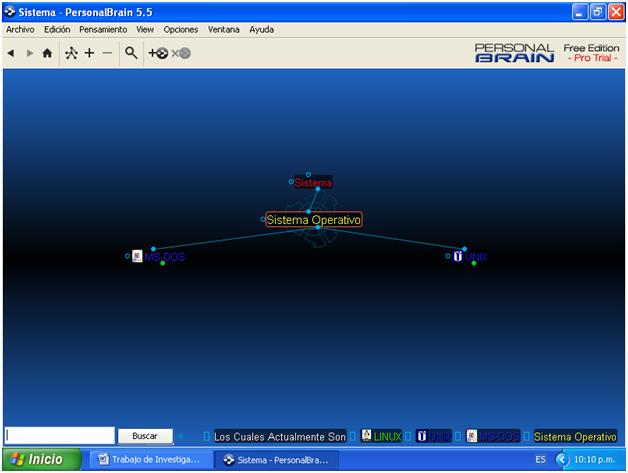Click into the search text field

pyautogui.click(x=60, y=436)
